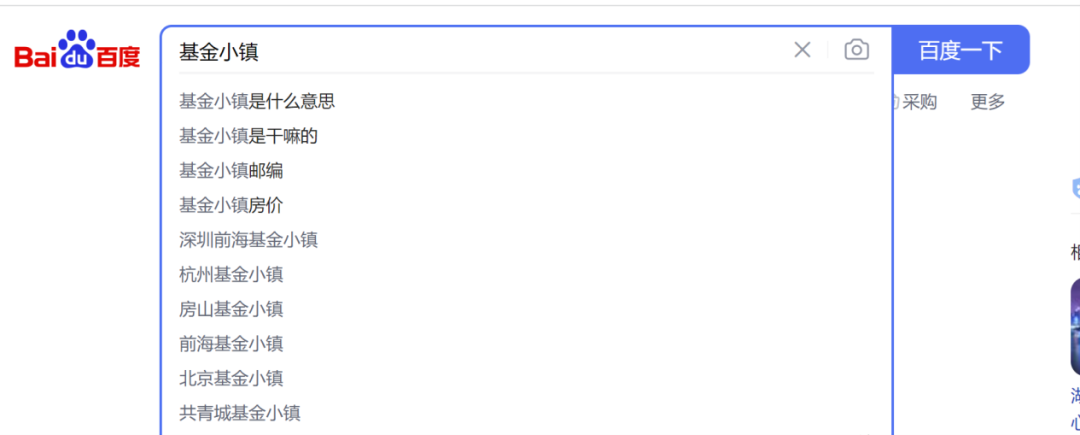This screenshot has width=1080, height=435.
Task: Select the 房山基金小镇 suggestion
Action: [x=231, y=309]
